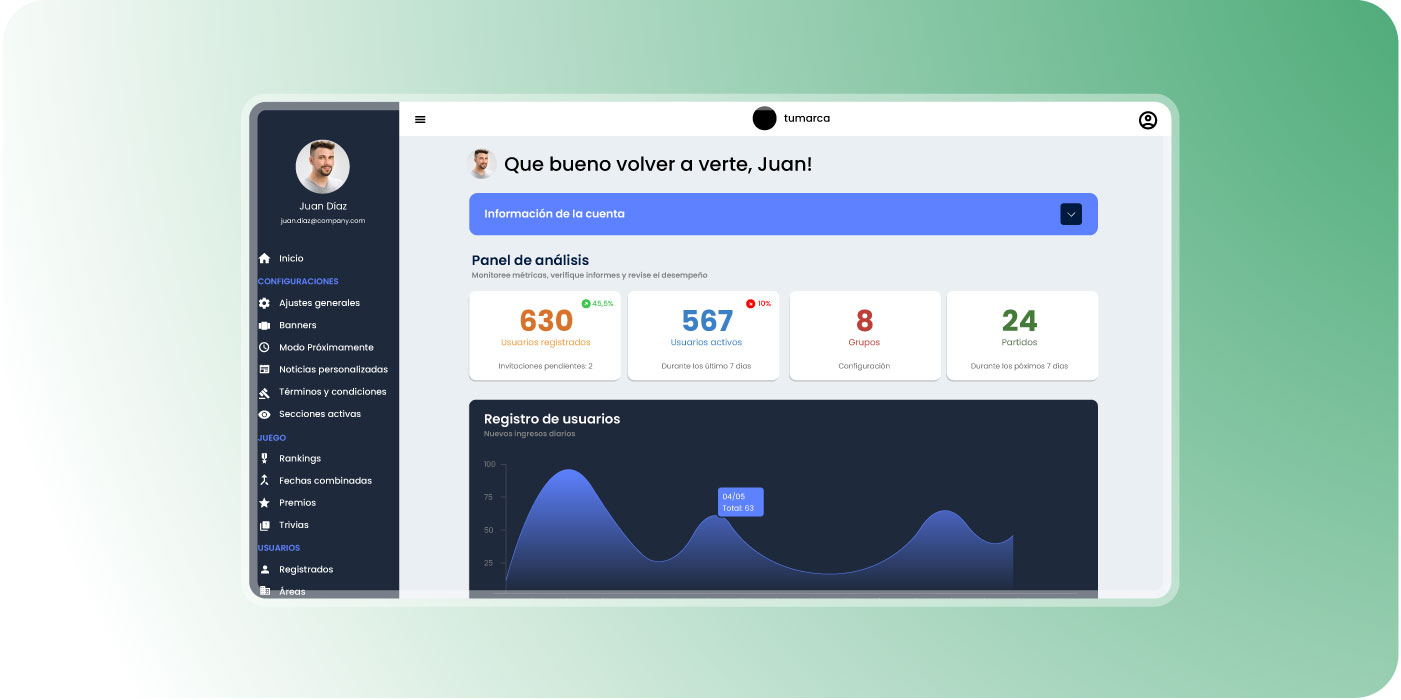This screenshot has height=700, width=1401.
Task: Click the Inicio home icon
Action: point(264,259)
